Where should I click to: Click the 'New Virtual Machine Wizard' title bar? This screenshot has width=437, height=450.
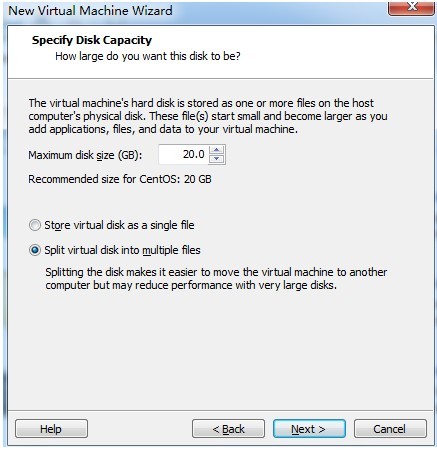point(90,11)
